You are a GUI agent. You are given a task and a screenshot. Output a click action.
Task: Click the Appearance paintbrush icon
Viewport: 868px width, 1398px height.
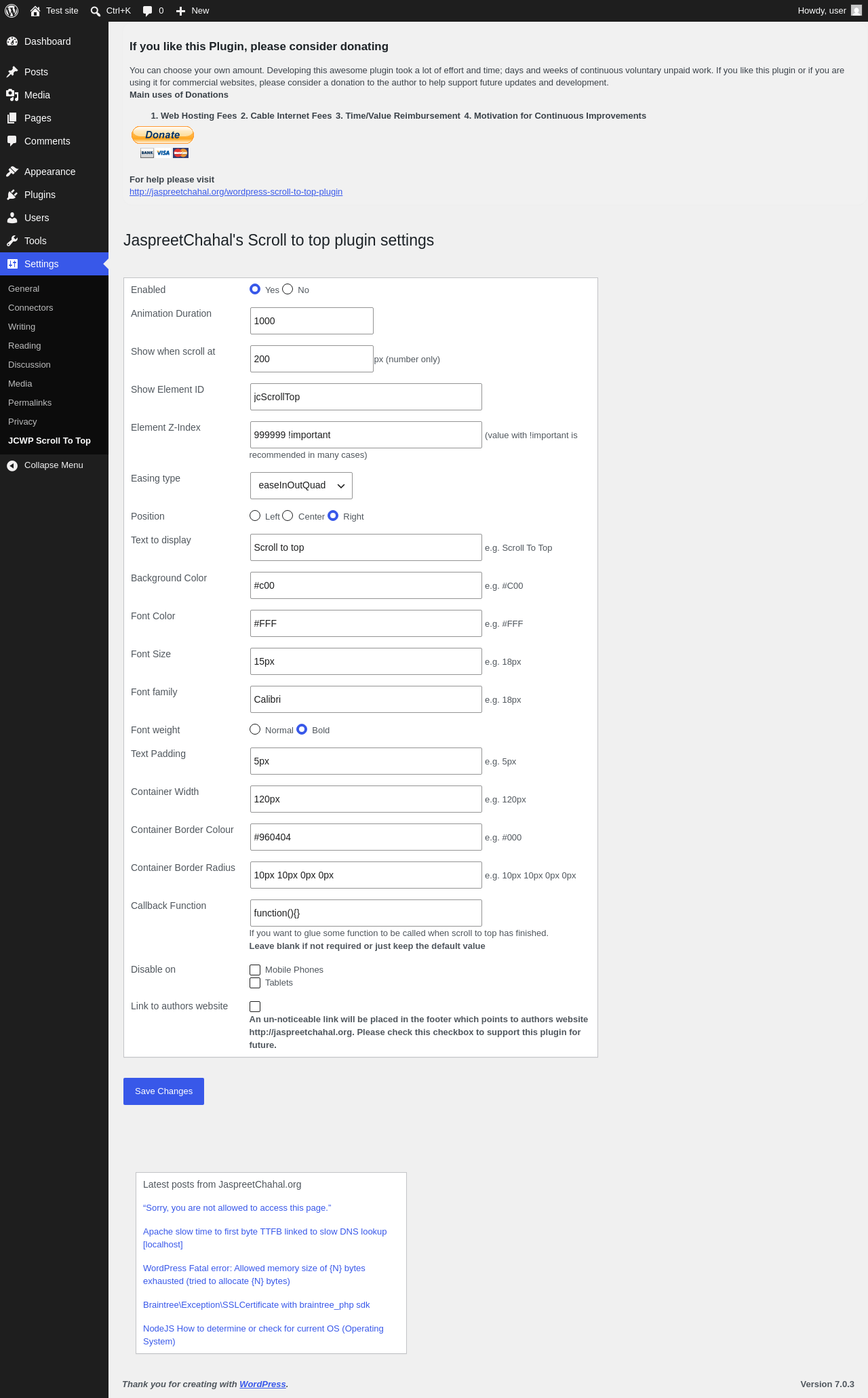tap(12, 172)
